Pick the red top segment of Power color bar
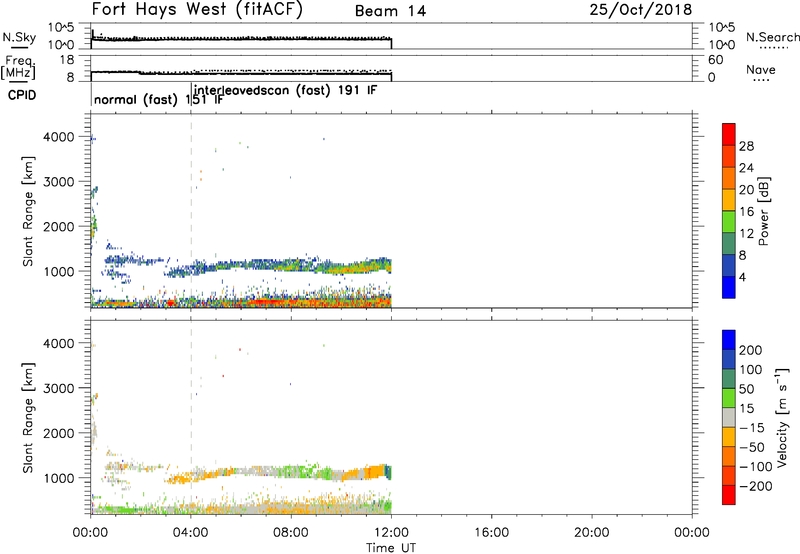Image resolution: width=800 pixels, height=554 pixels. [729, 135]
